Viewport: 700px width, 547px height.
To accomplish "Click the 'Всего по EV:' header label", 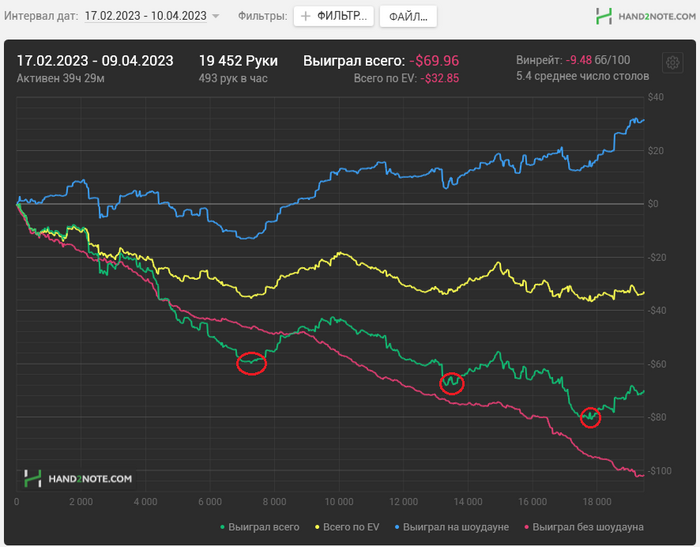I will tap(385, 78).
